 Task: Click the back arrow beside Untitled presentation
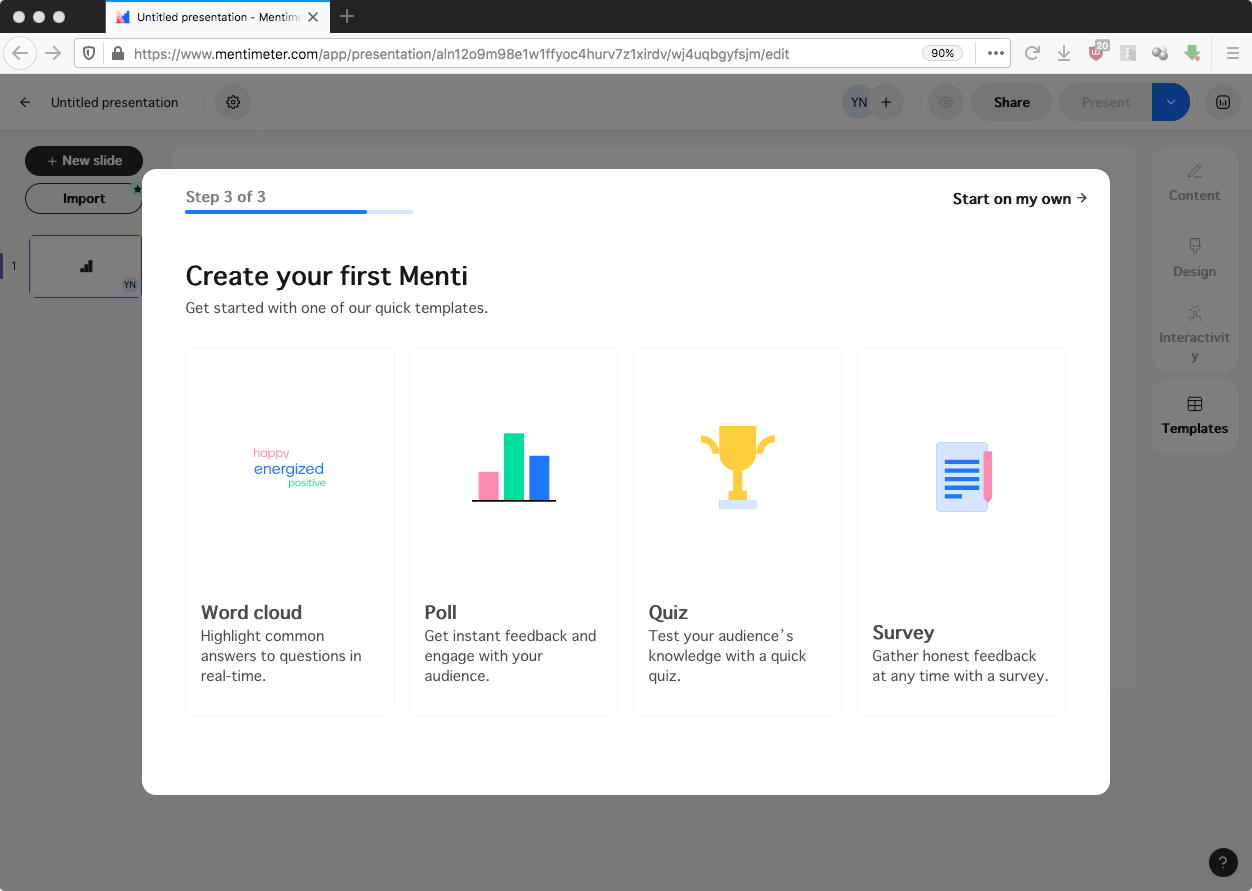pyautogui.click(x=25, y=102)
